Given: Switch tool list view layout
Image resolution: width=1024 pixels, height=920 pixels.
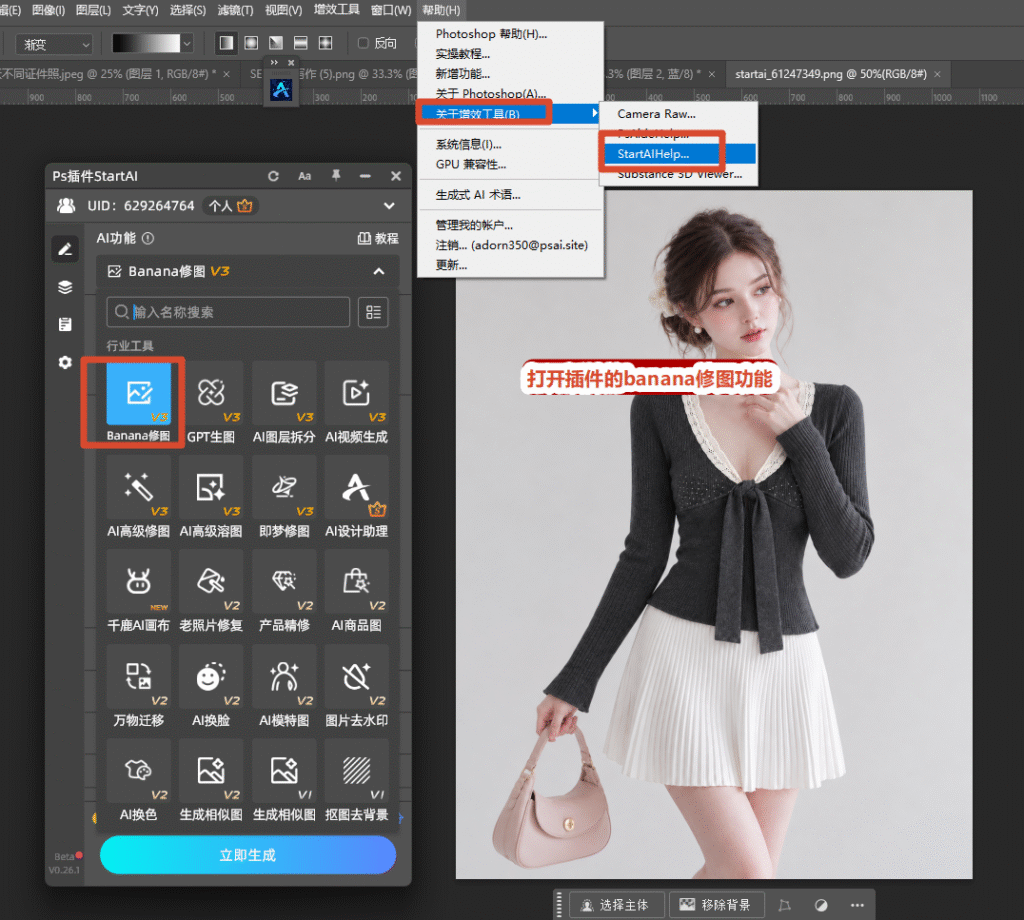Looking at the screenshot, I should tap(374, 312).
